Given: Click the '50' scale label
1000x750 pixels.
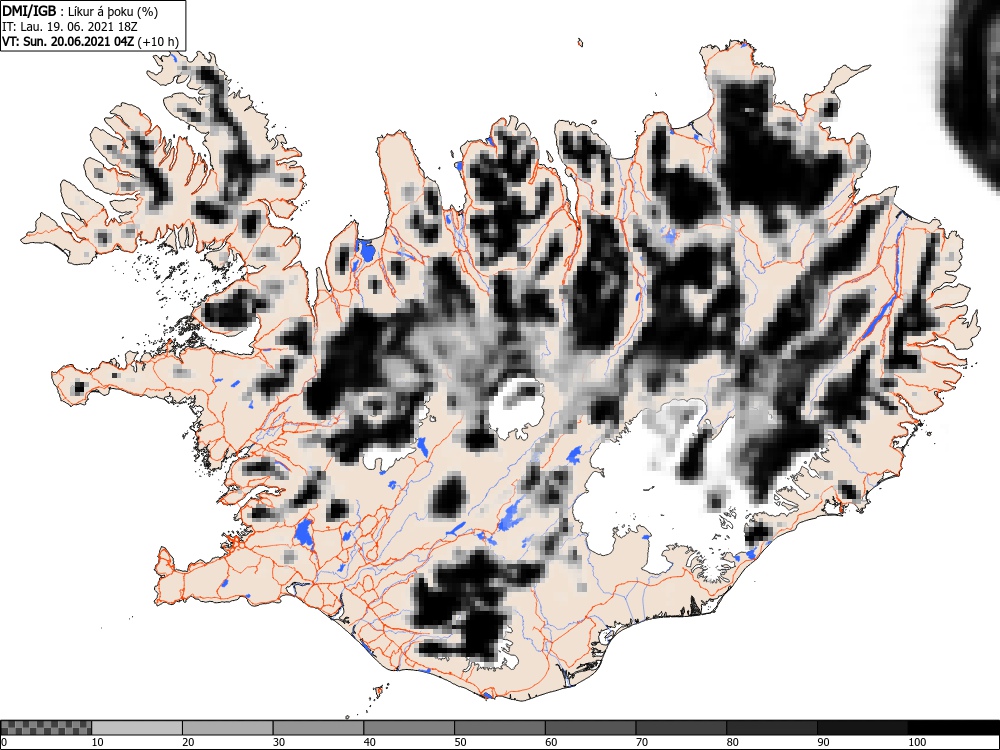Looking at the screenshot, I should coord(460,742).
